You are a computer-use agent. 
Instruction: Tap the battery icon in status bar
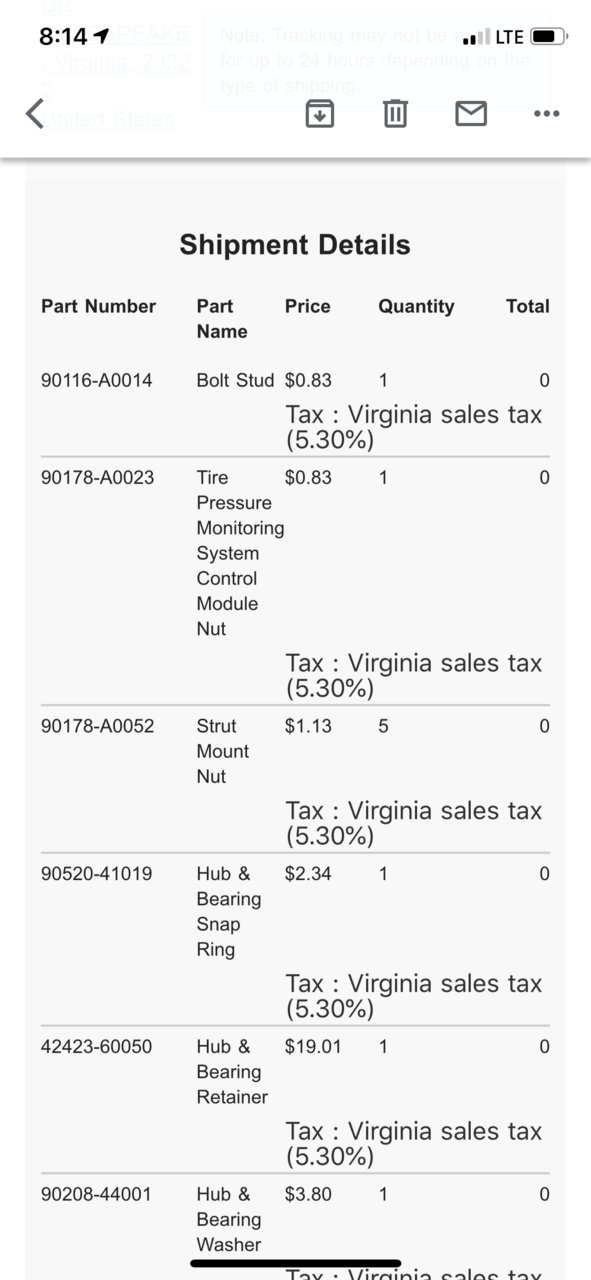tap(549, 37)
